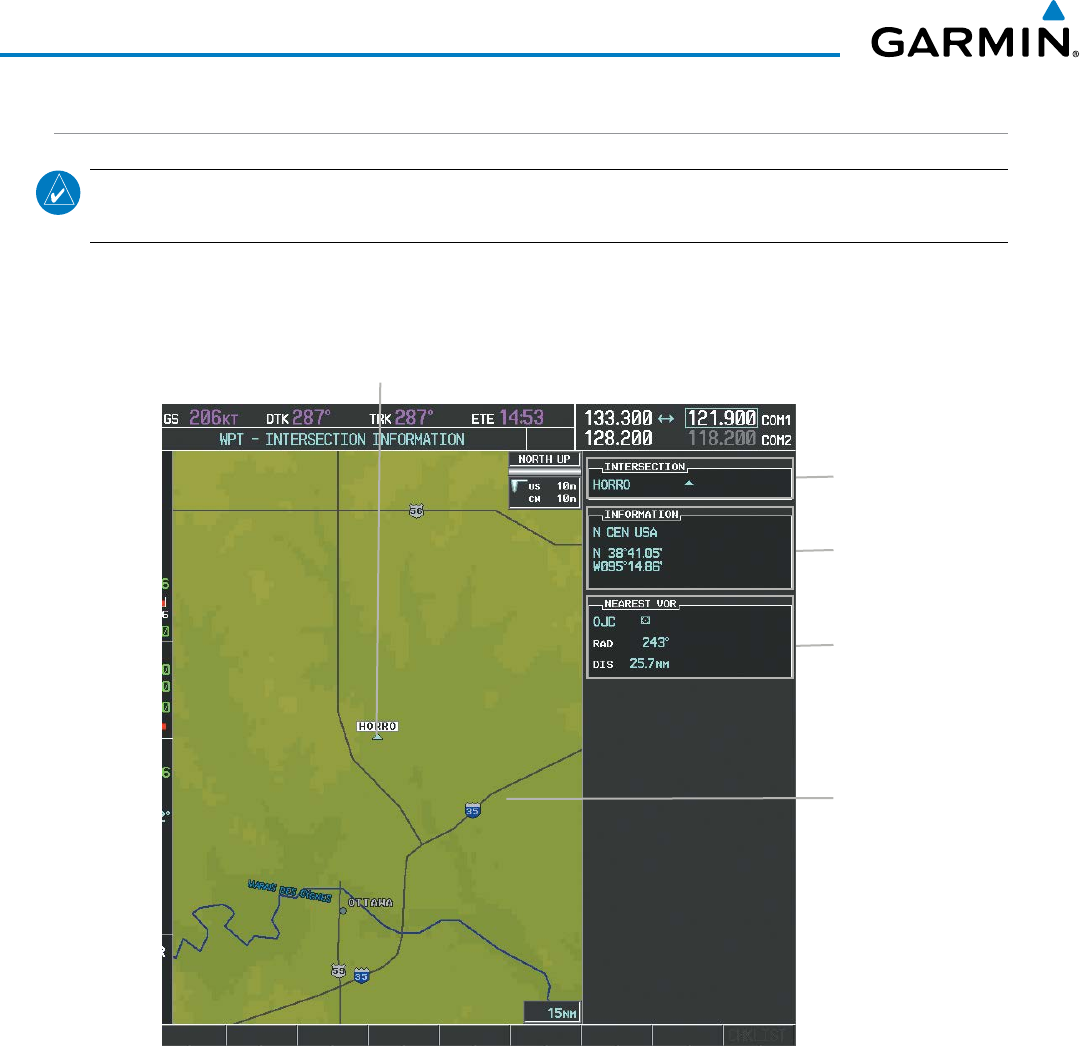The image size is (1080, 1046).
Task: Click the CN 10n weather legend entry
Action: (552, 499)
